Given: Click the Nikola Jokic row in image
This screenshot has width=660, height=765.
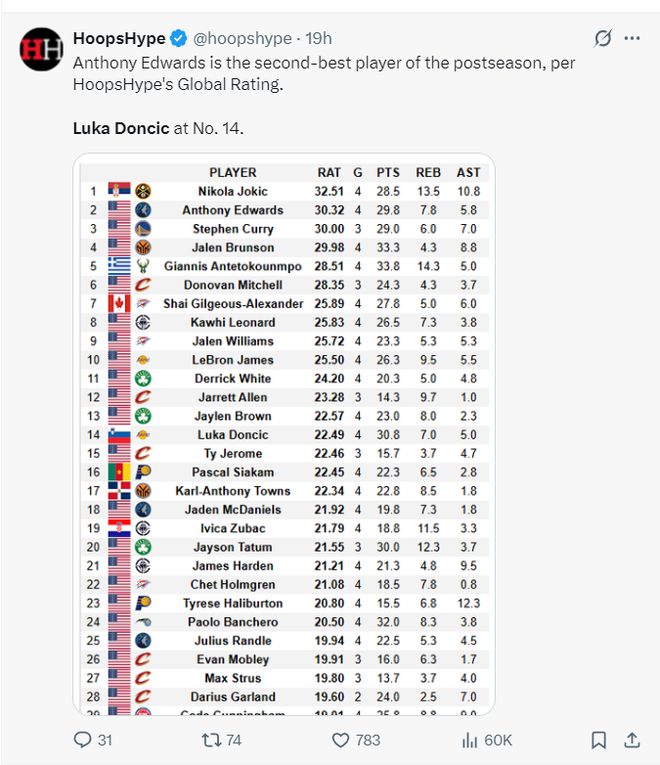Looking at the screenshot, I should 232,191.
